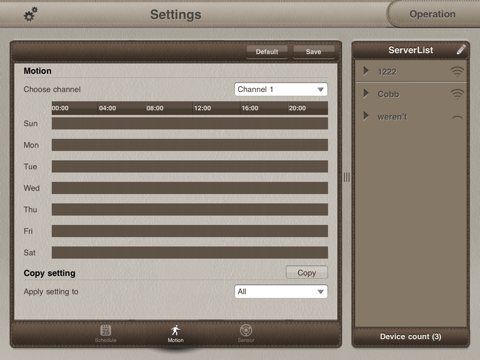Click the wifi icon for Cobb
This screenshot has width=480, height=360.
[x=457, y=94]
